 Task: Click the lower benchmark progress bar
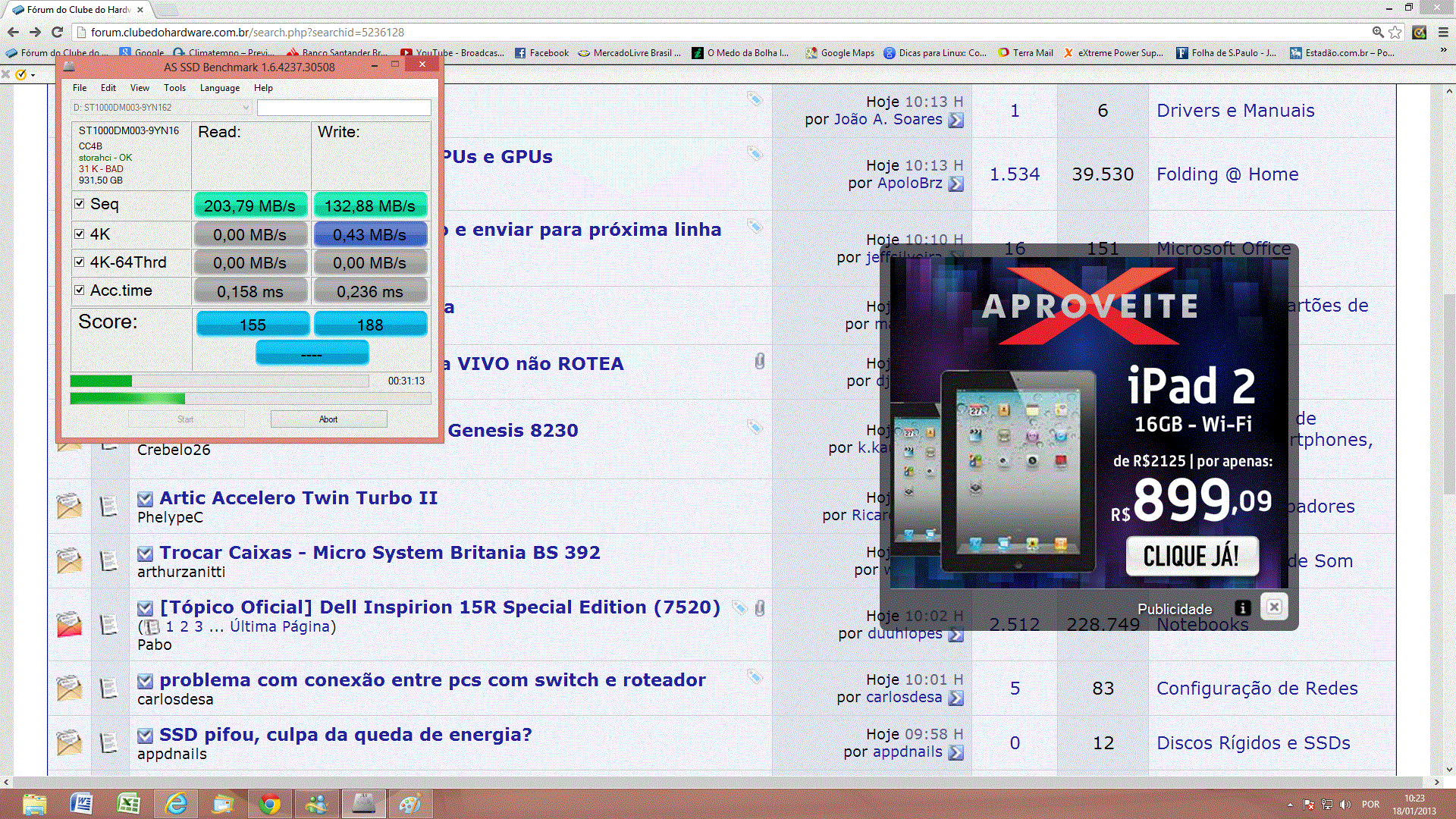[250, 398]
